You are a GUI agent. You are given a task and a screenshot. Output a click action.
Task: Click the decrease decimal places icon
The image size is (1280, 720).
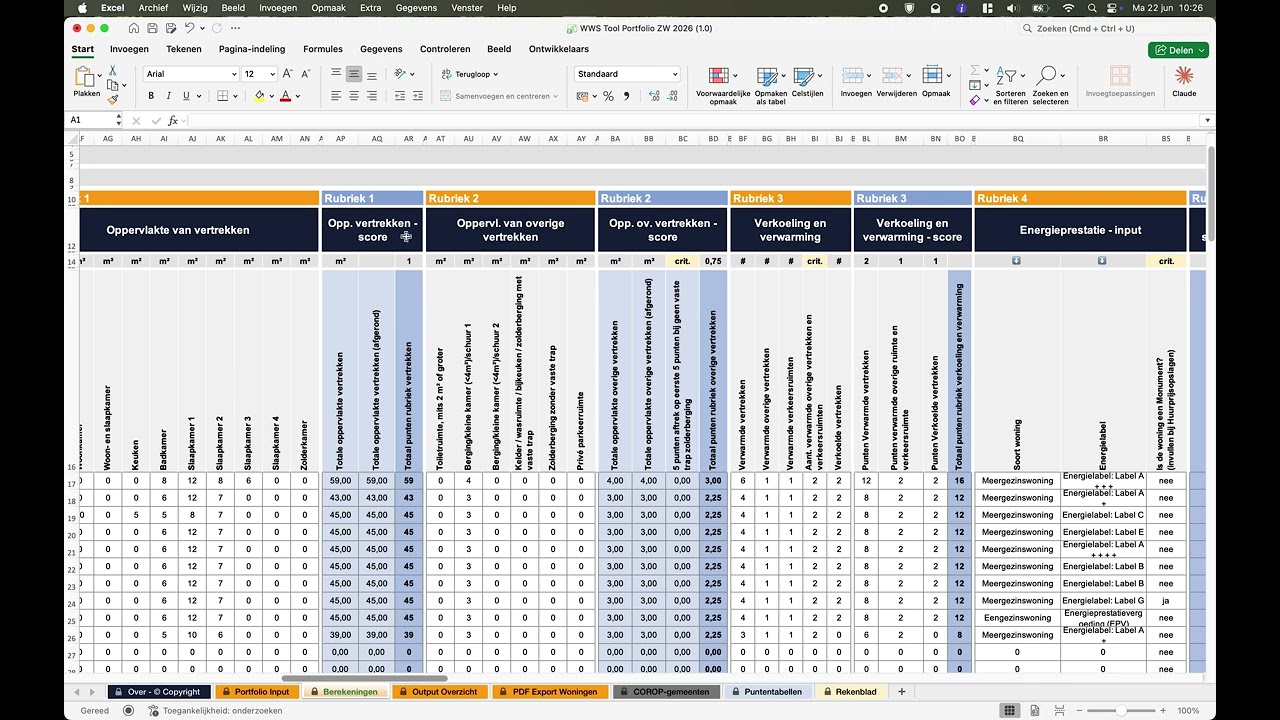tap(671, 96)
